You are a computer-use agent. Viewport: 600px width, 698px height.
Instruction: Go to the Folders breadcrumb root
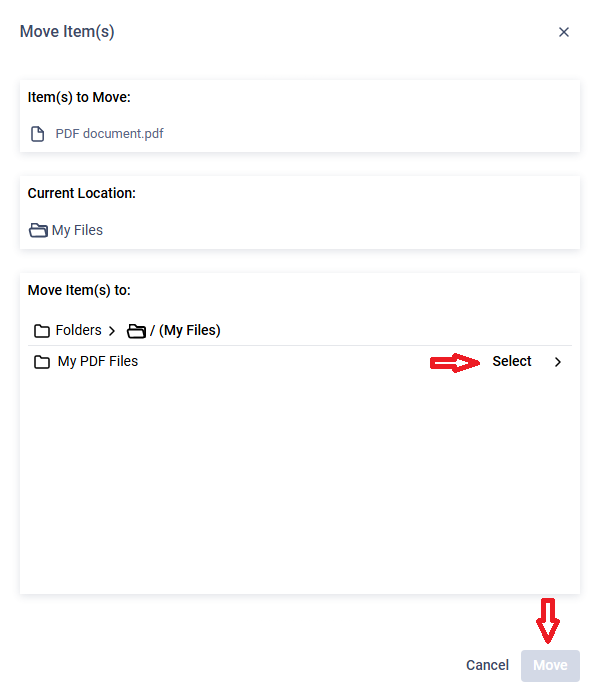(x=78, y=330)
